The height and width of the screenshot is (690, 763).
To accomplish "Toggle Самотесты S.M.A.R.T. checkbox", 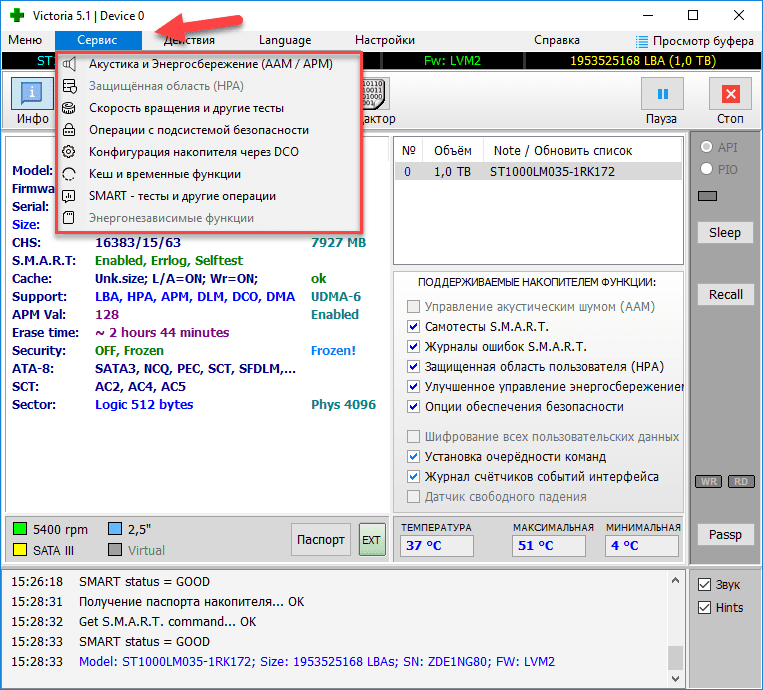I will tap(413, 327).
